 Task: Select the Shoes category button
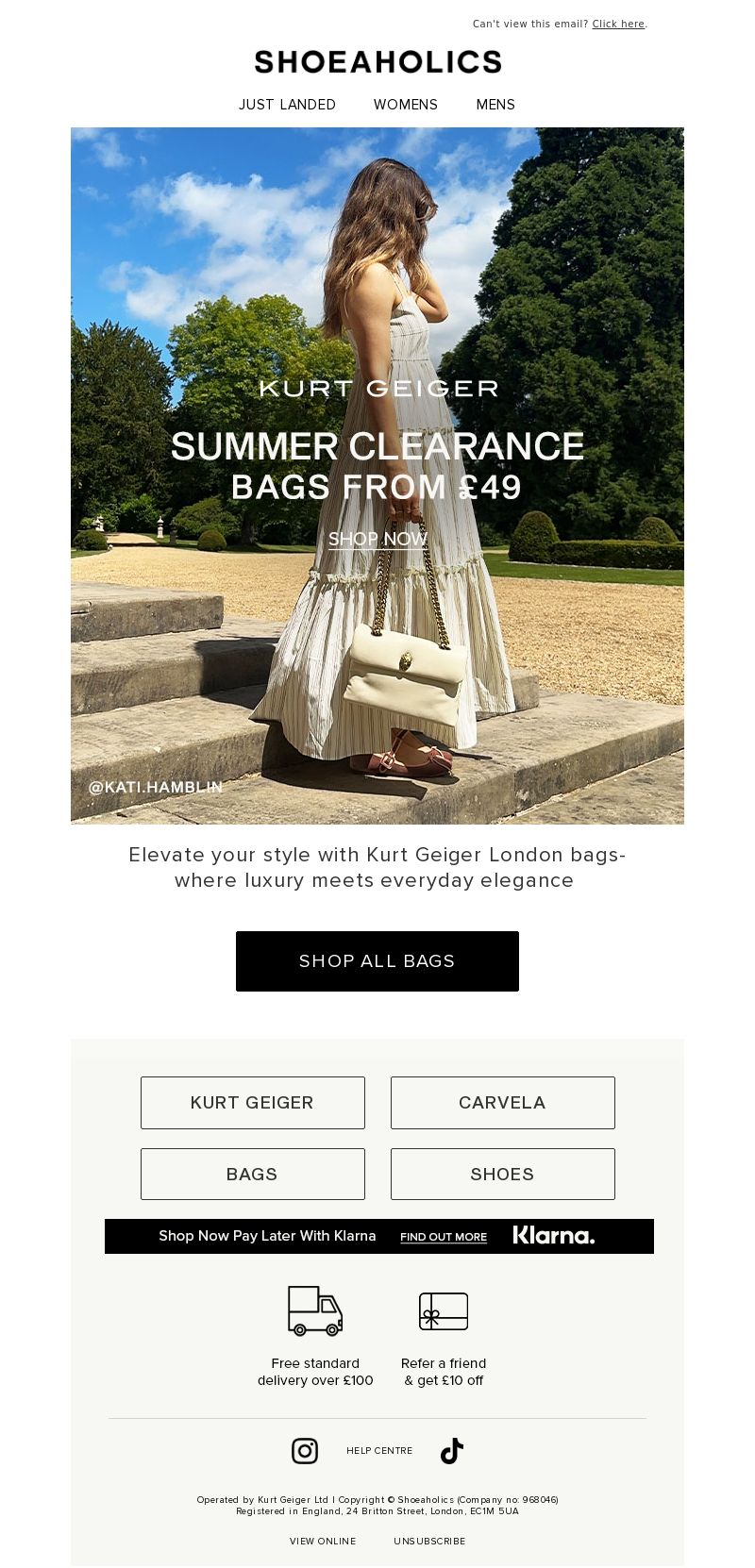(503, 1175)
